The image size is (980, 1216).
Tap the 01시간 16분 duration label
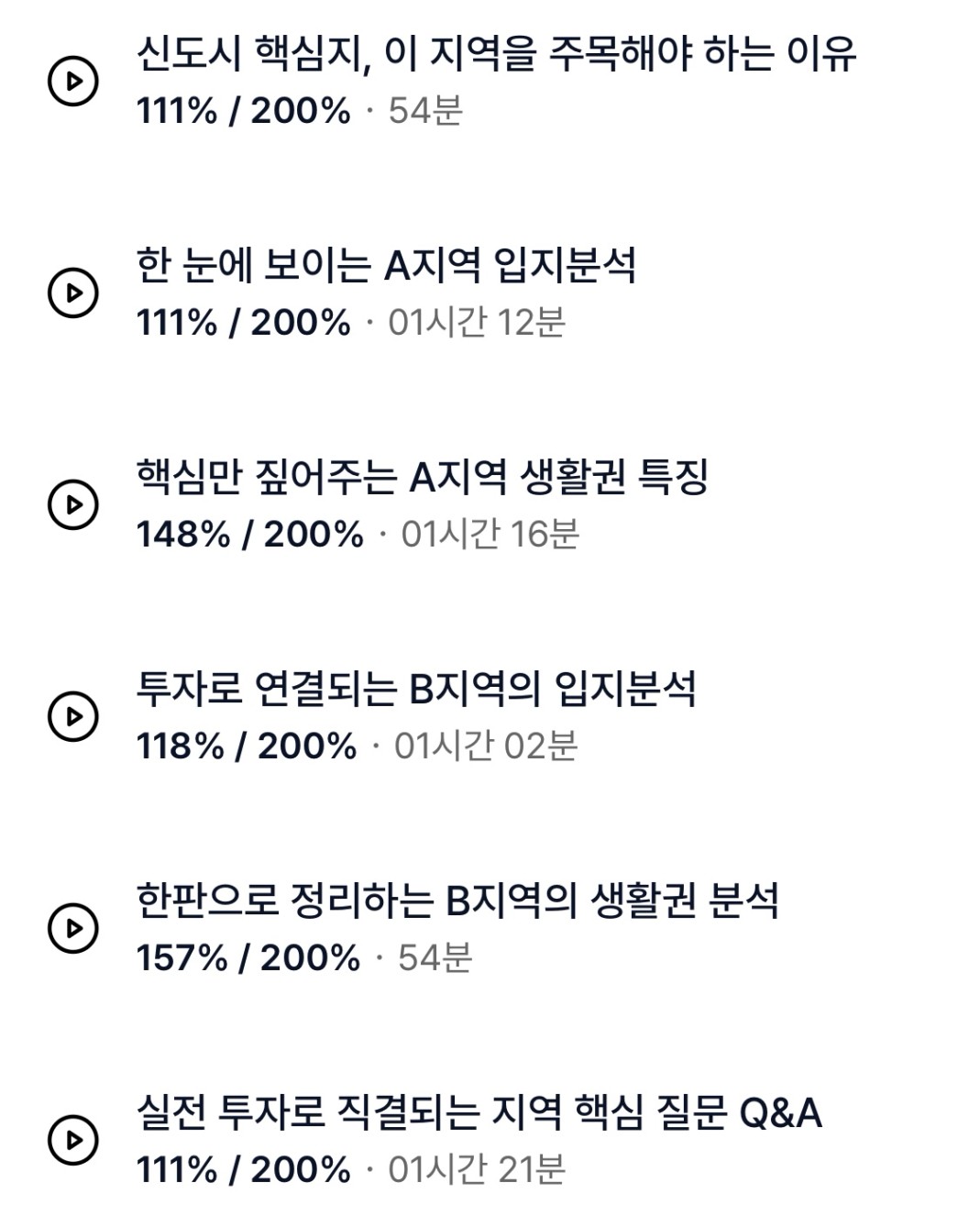coord(490,535)
